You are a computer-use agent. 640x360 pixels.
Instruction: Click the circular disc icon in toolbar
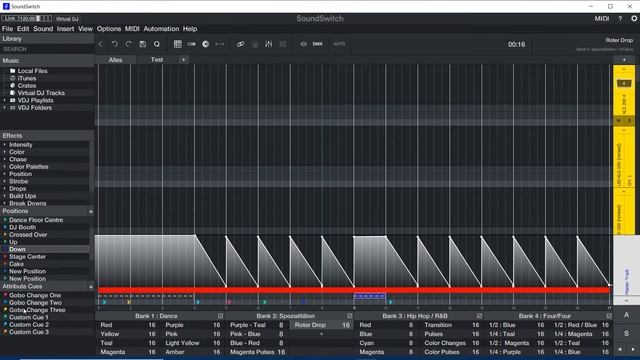205,44
